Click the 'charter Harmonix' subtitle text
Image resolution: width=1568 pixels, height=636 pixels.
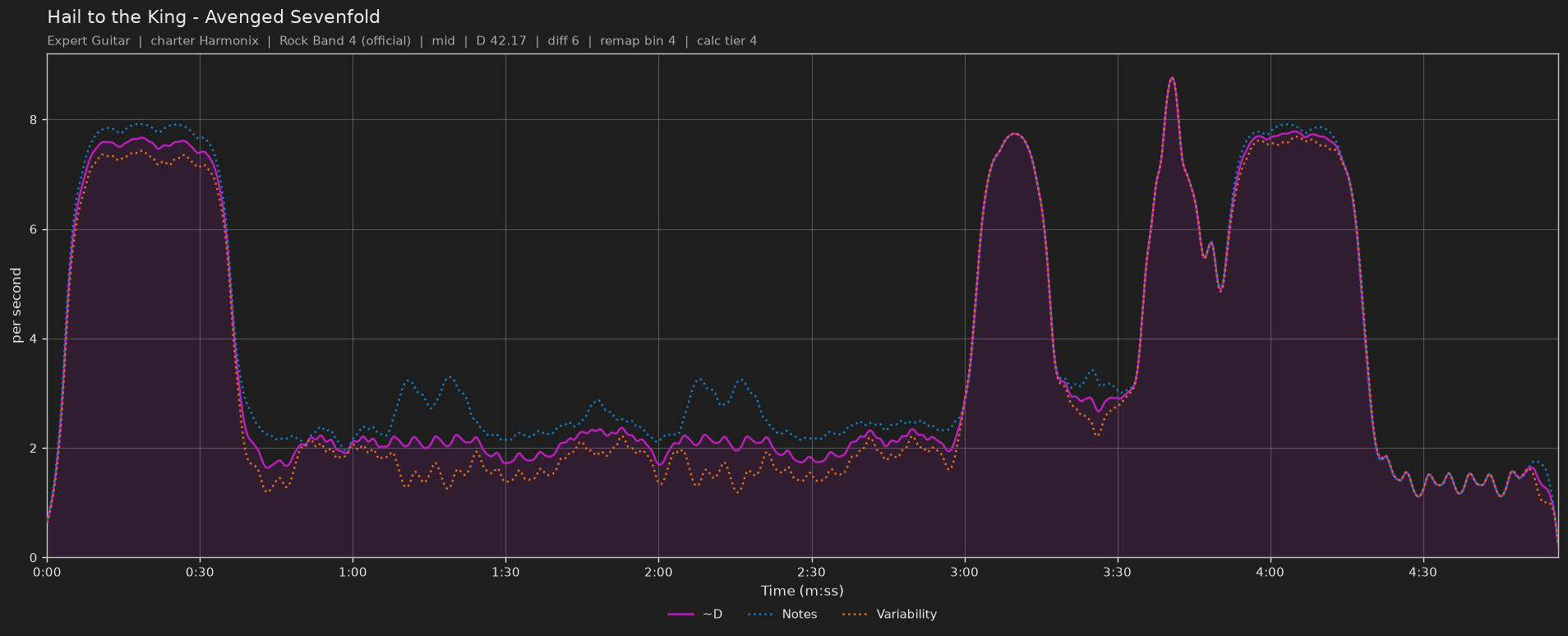click(205, 41)
